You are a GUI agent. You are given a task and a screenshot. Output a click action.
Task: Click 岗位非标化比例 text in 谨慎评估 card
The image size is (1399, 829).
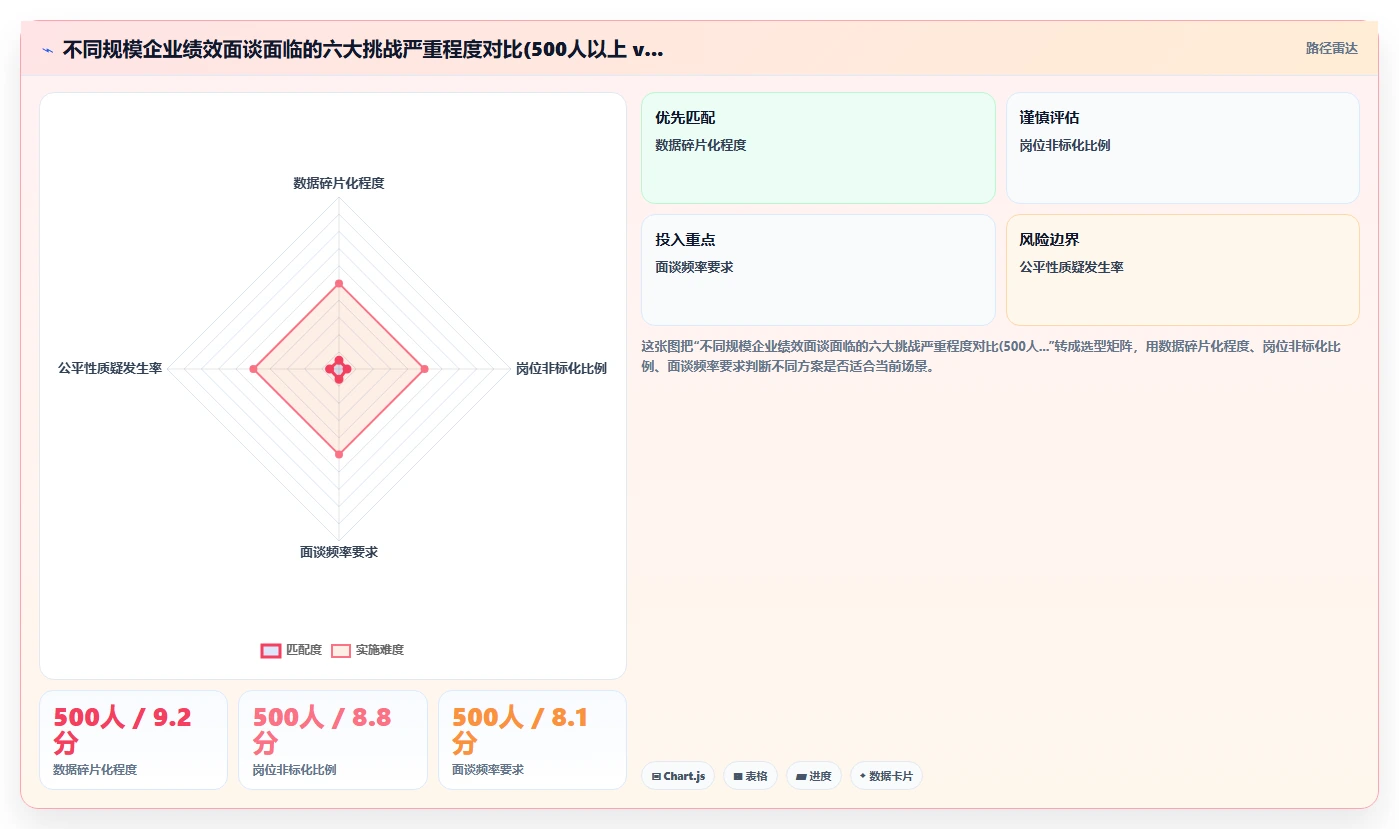[1064, 145]
